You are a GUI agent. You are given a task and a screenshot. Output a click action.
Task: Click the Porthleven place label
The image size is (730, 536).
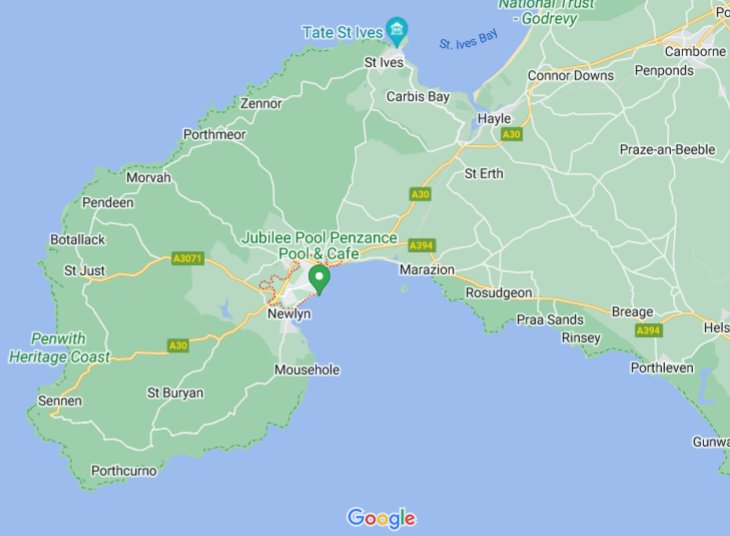(x=662, y=368)
